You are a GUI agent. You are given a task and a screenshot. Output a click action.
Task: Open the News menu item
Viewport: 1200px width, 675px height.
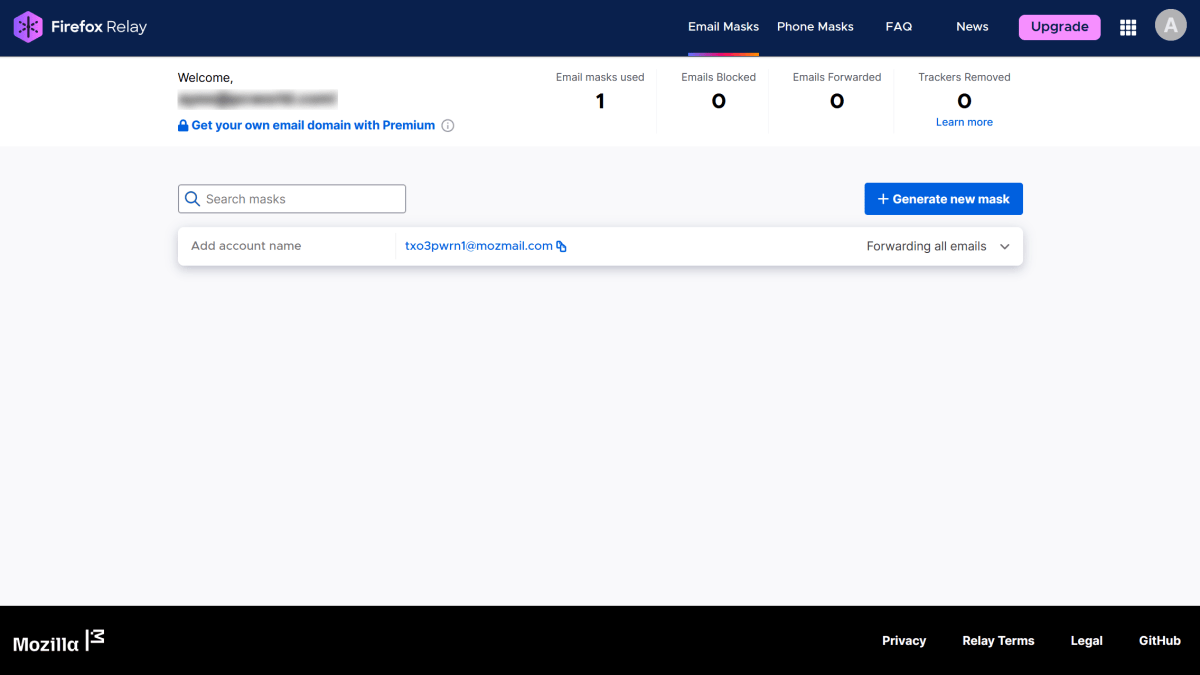(x=971, y=27)
